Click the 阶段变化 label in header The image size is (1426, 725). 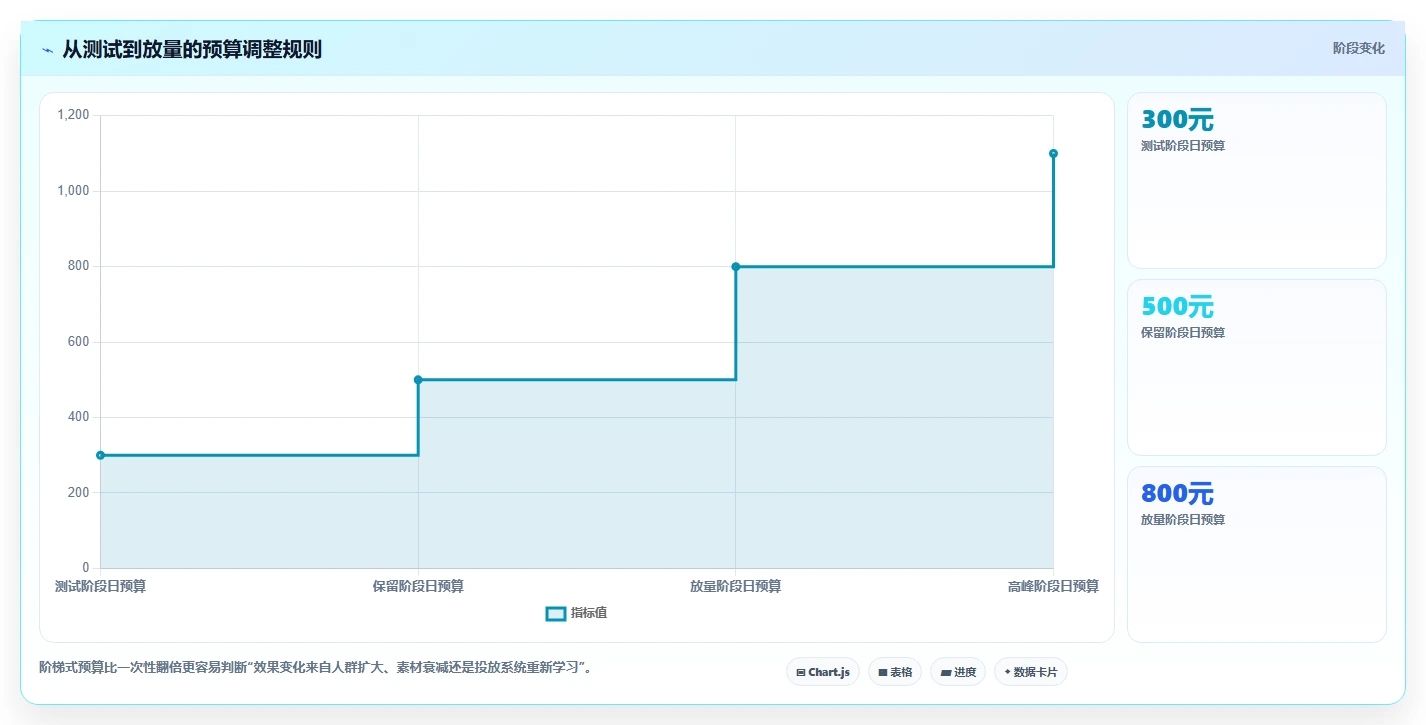(1359, 48)
